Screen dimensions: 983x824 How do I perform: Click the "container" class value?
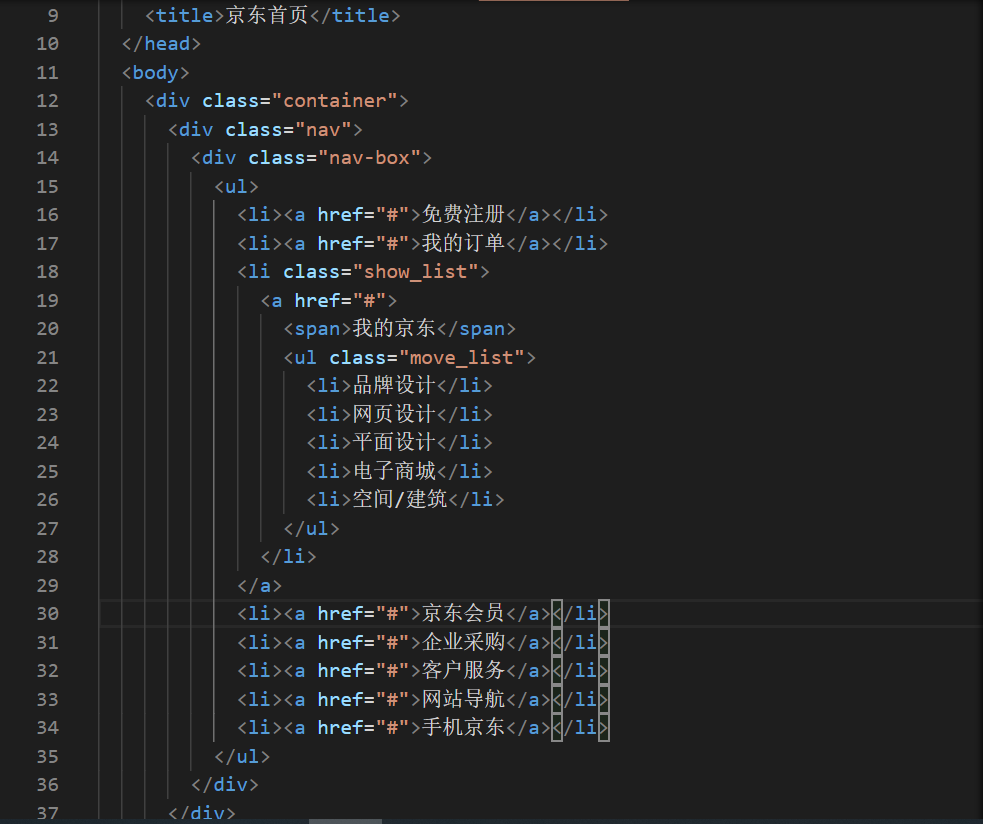point(335,101)
